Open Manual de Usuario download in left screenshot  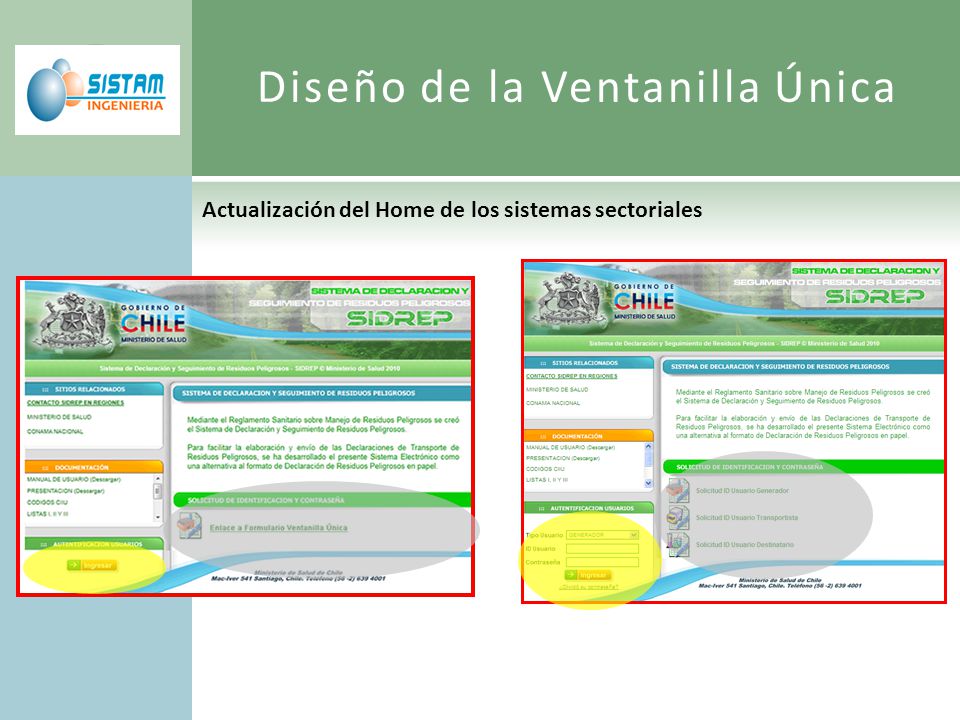click(73, 479)
